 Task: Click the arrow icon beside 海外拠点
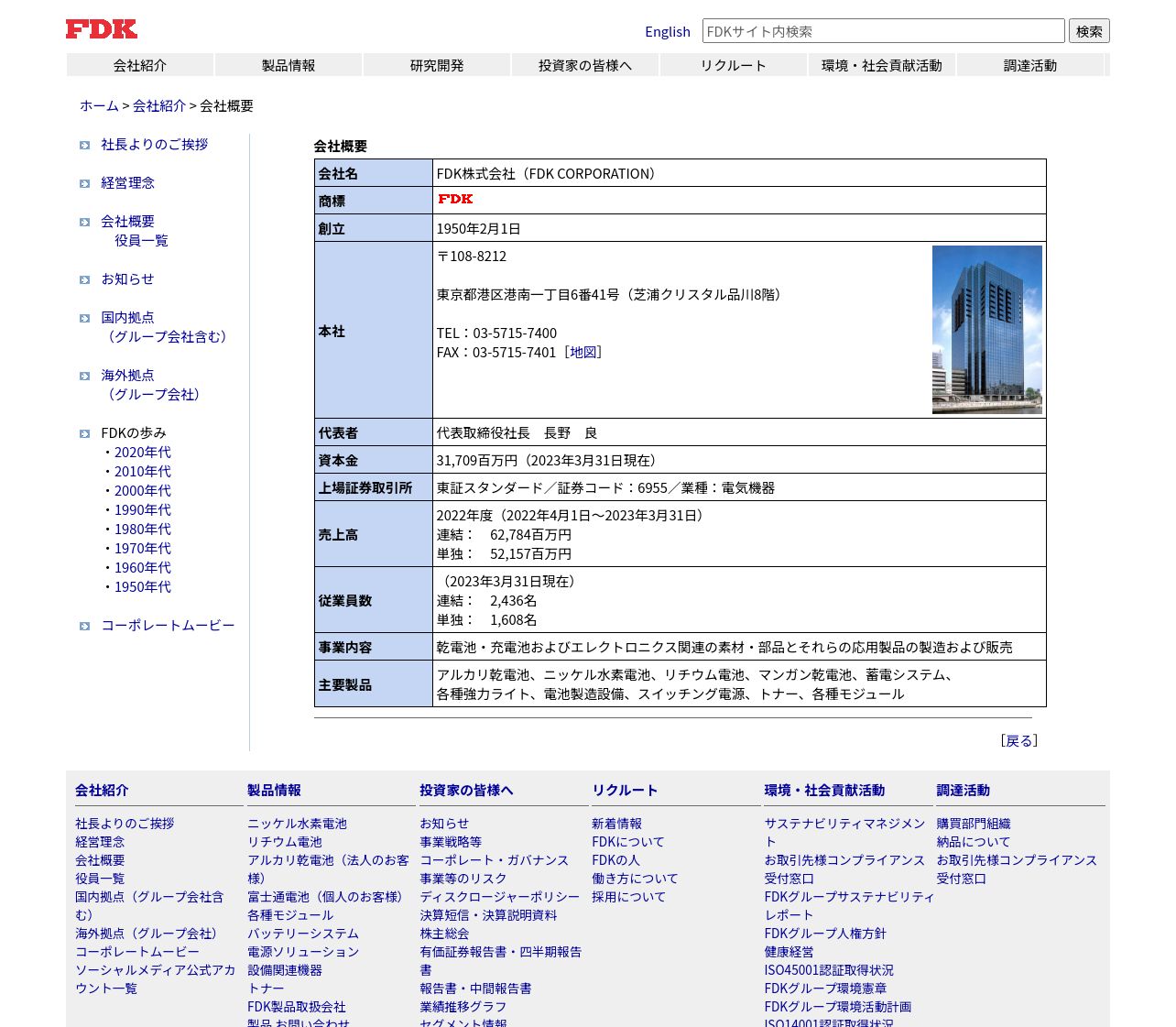click(84, 377)
